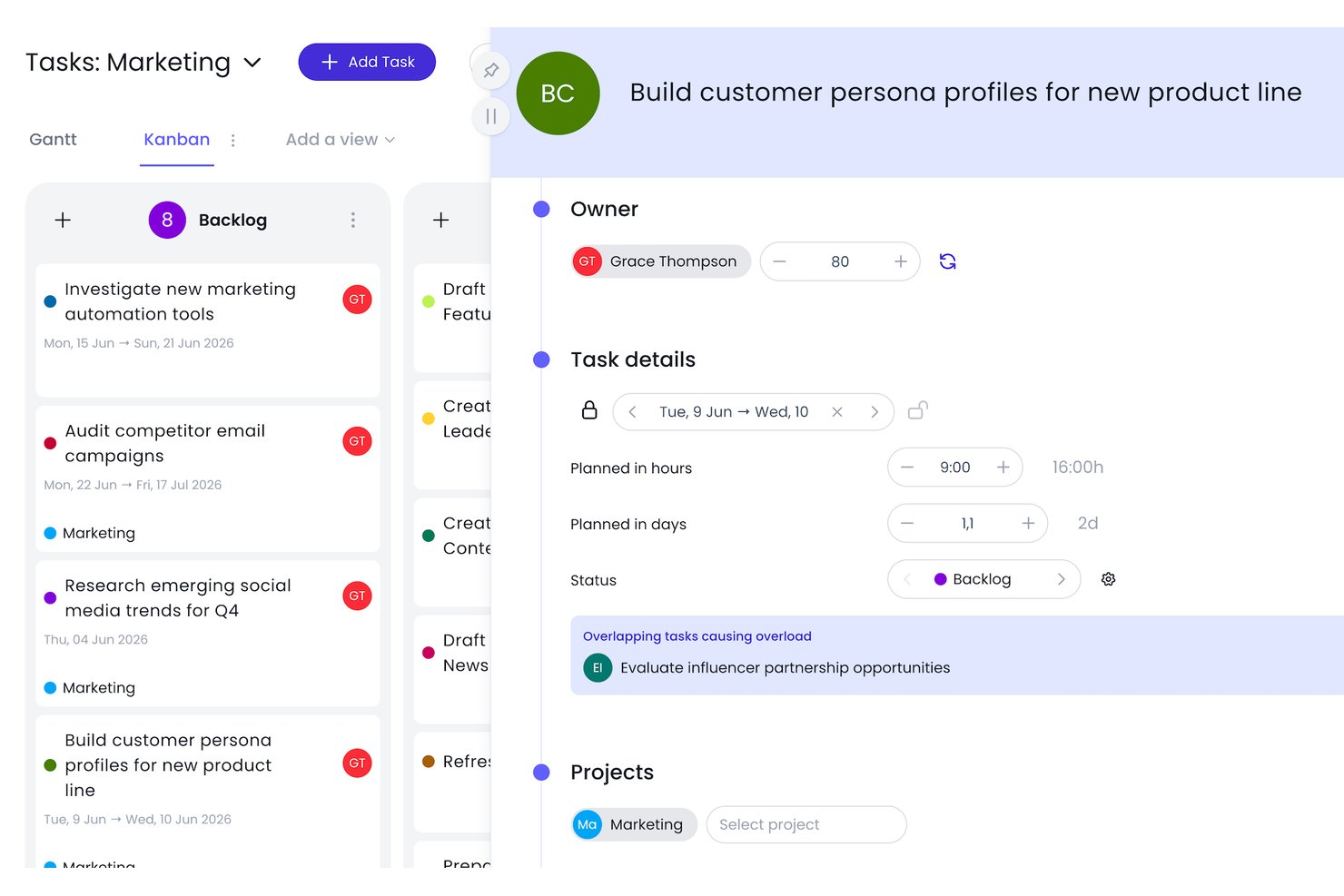The image size is (1344, 896).
Task: Increase owner allocation above 80
Action: pos(901,261)
